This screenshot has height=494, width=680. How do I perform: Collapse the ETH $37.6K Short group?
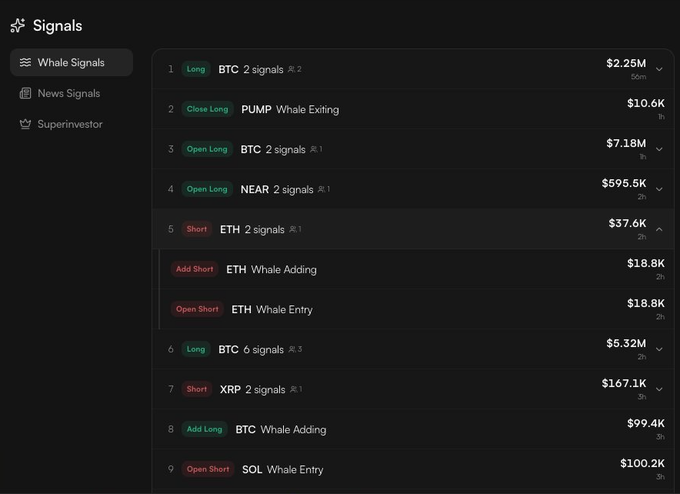click(x=659, y=229)
